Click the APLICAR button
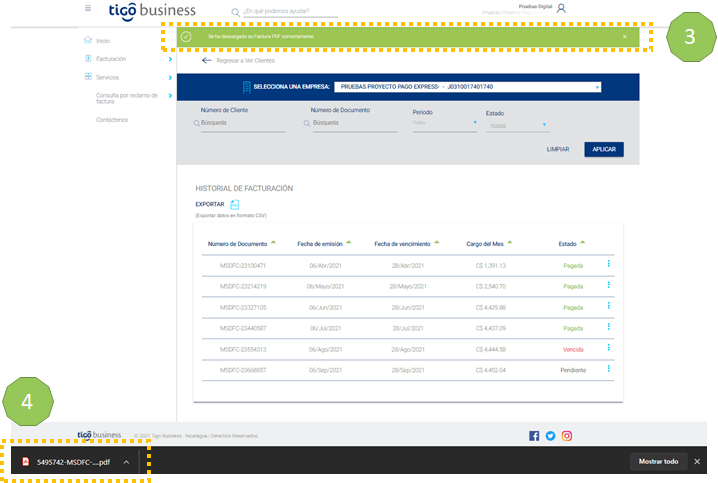This screenshot has height=483, width=718. pyautogui.click(x=604, y=149)
